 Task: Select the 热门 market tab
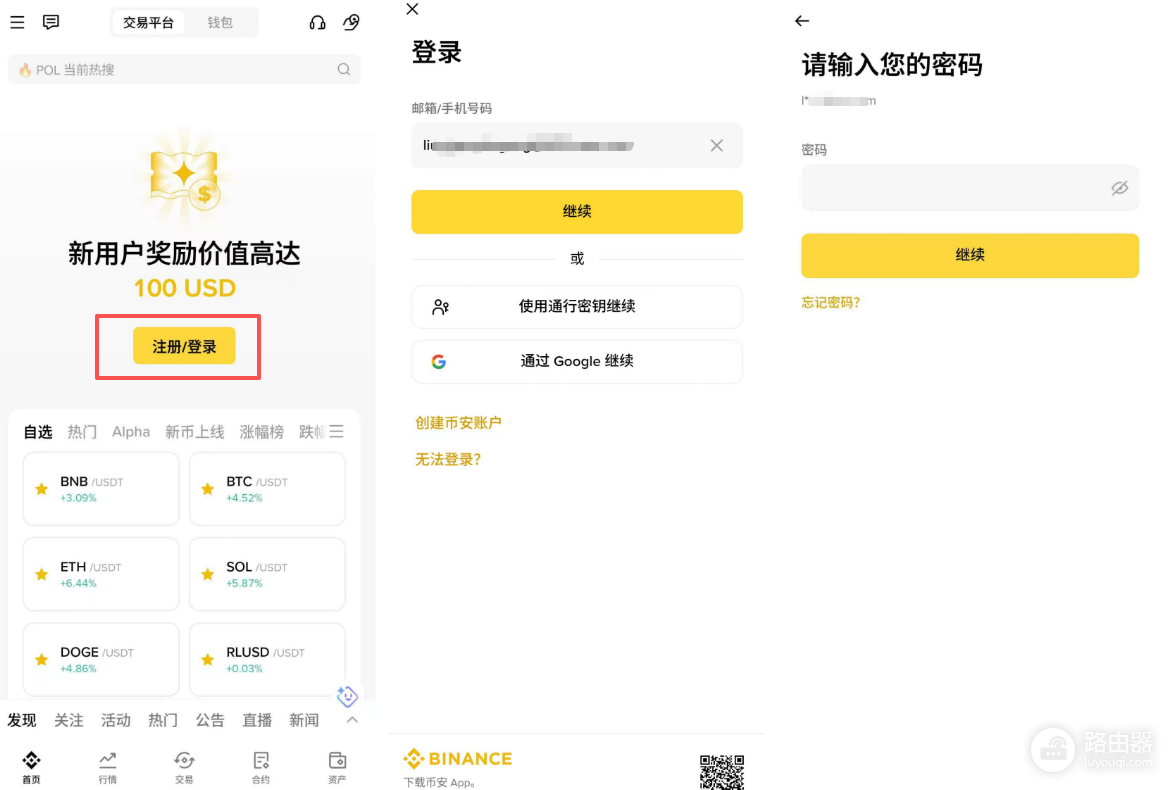(82, 432)
